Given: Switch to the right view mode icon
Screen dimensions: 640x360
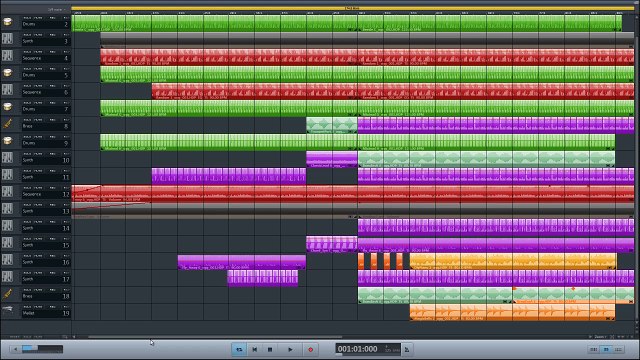Looking at the screenshot, I should 618,349.
